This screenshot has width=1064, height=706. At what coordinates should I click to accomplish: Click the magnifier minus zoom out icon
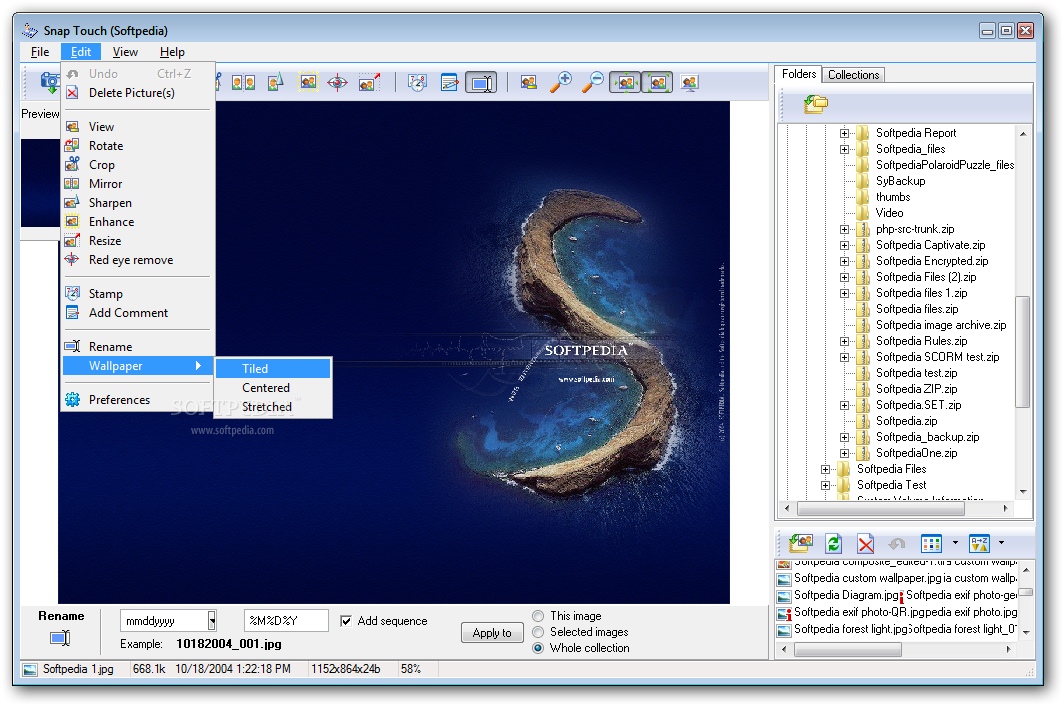(592, 82)
